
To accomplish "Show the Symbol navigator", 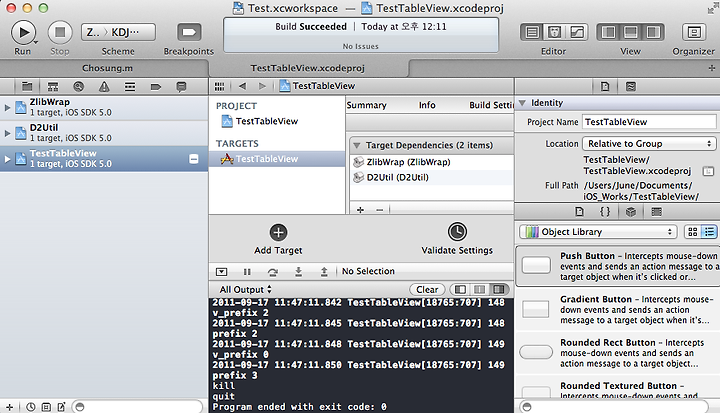I will click(x=53, y=86).
